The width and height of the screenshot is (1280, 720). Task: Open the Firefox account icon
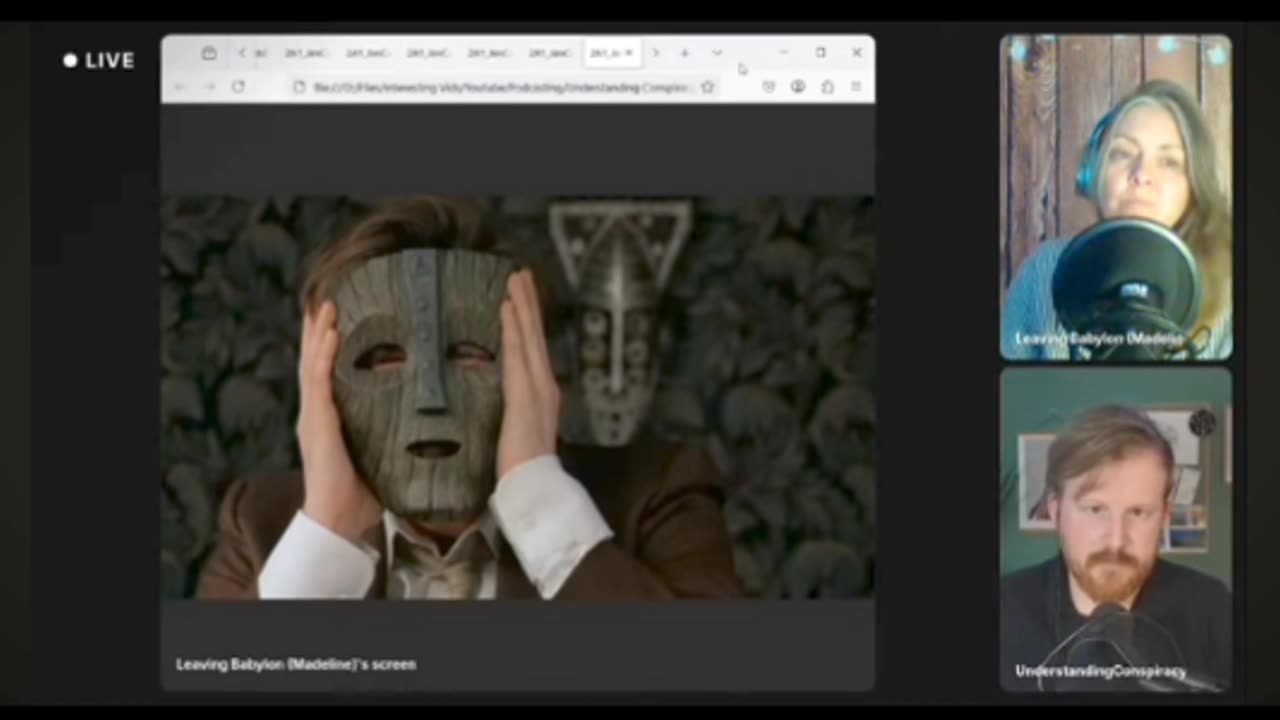[x=798, y=87]
